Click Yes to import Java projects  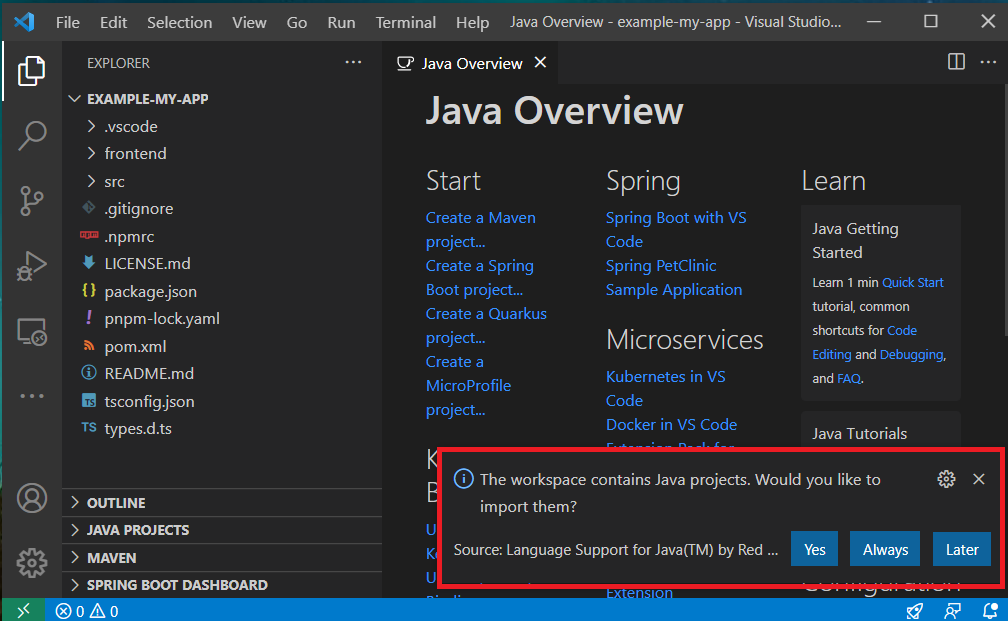[x=814, y=549]
